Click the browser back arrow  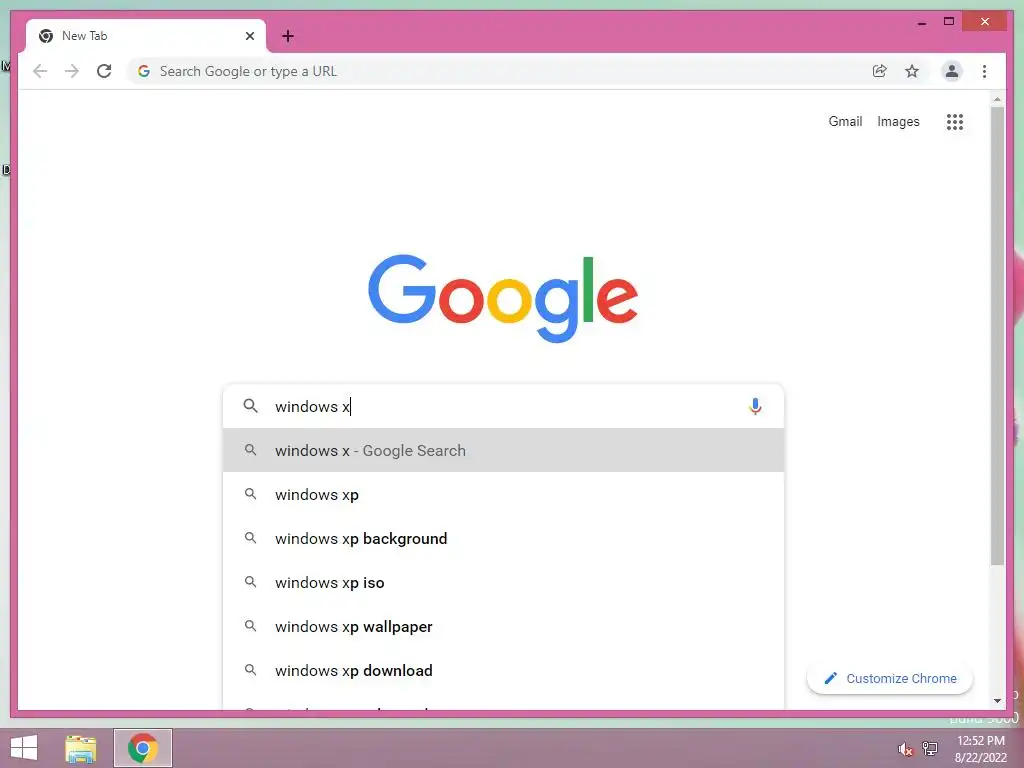[x=40, y=71]
